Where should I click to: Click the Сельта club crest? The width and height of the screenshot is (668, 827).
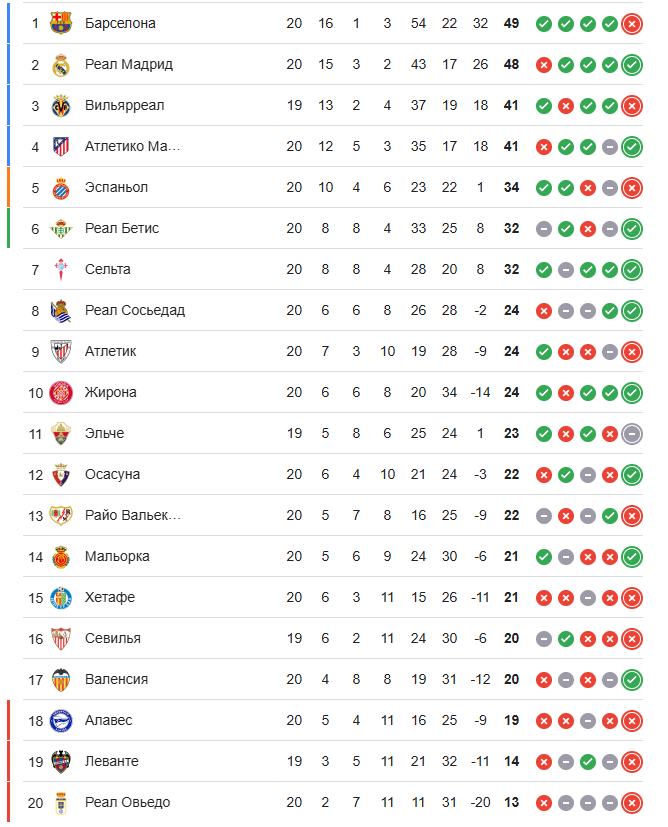click(61, 269)
